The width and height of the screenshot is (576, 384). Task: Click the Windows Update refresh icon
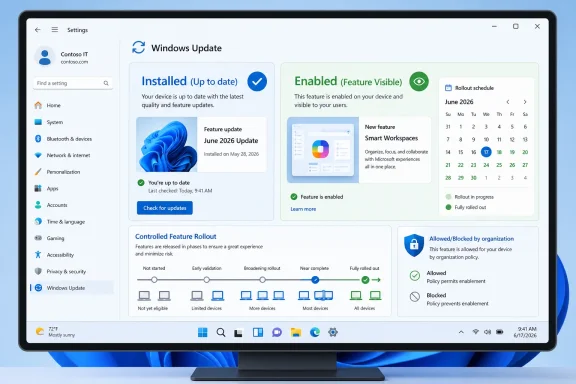point(138,47)
